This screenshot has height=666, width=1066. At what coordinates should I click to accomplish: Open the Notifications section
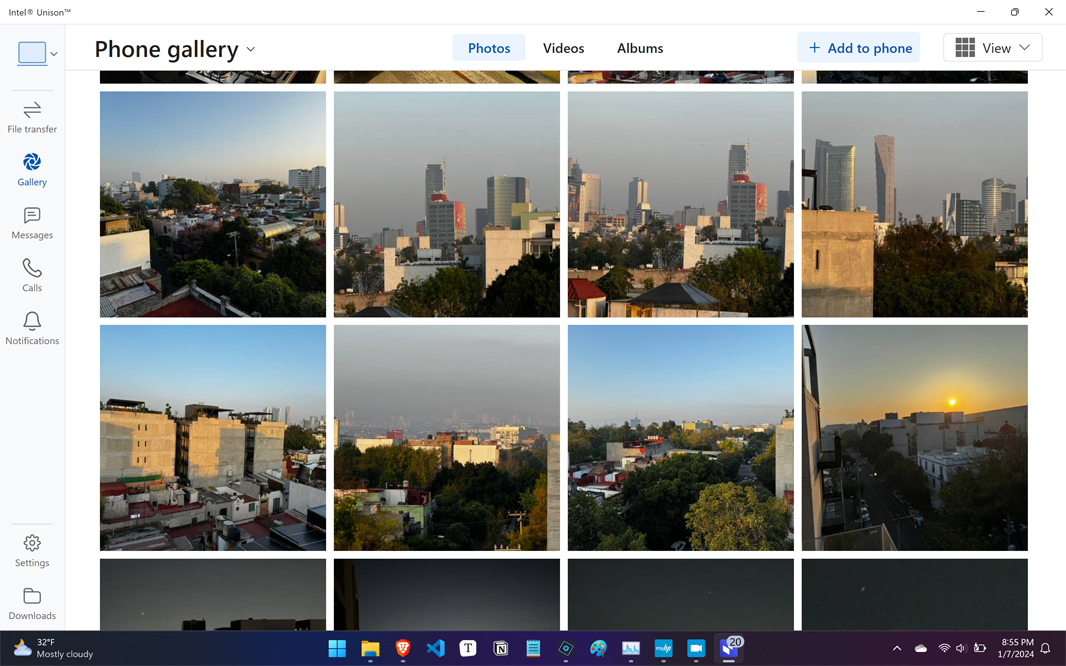[x=32, y=328]
